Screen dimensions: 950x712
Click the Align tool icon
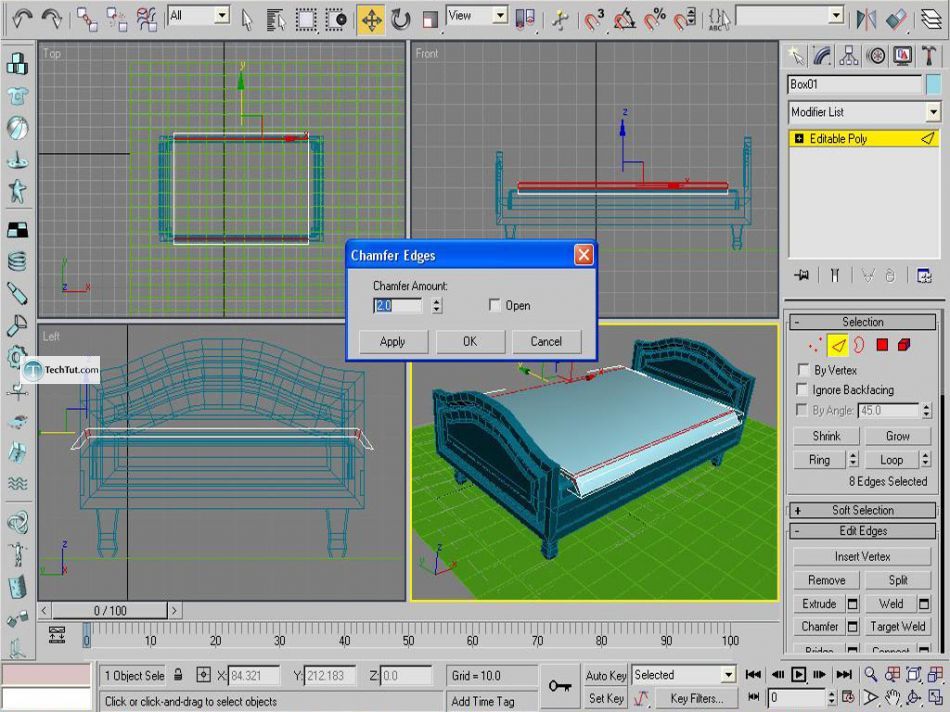[896, 19]
